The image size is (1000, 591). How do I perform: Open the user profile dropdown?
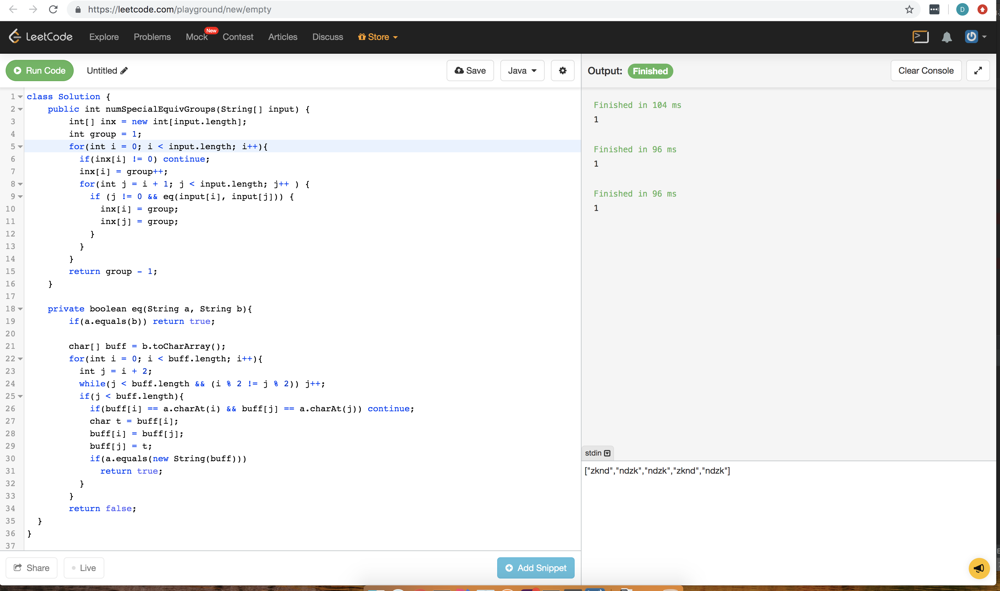974,37
